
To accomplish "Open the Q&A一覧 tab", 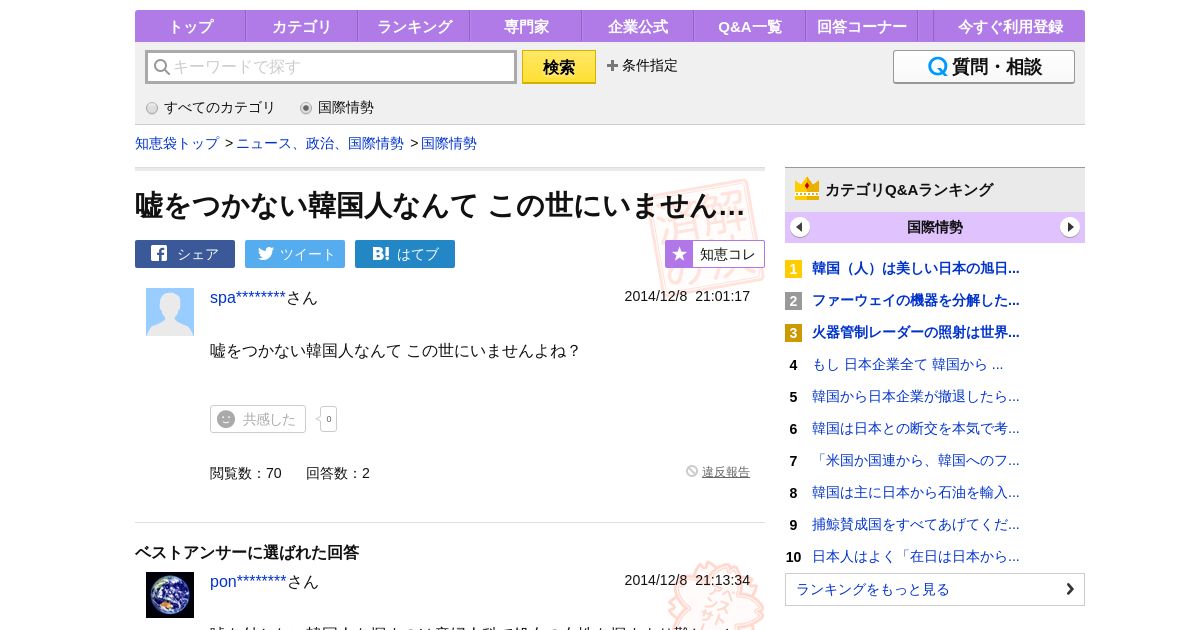I will coord(749,26).
